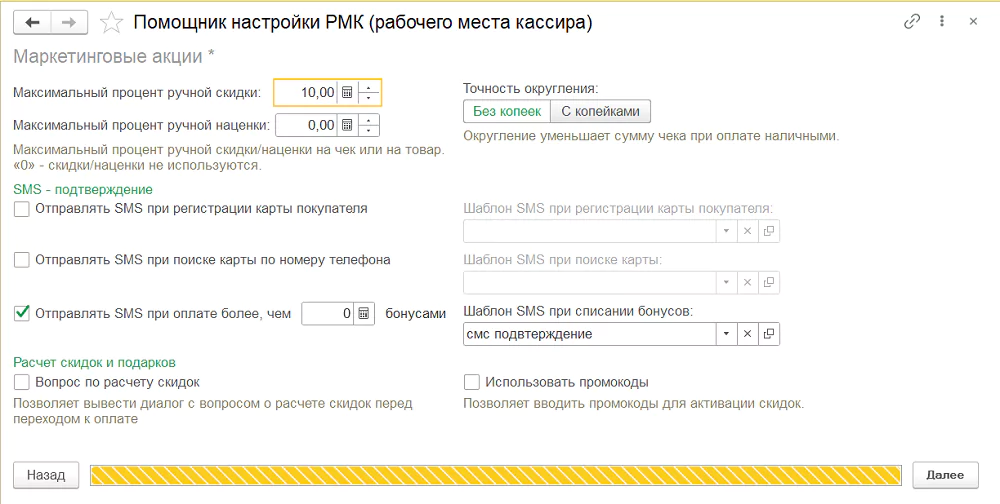Check the 'Использовать промокоды' box
The width and height of the screenshot is (1000, 504).
point(471,382)
